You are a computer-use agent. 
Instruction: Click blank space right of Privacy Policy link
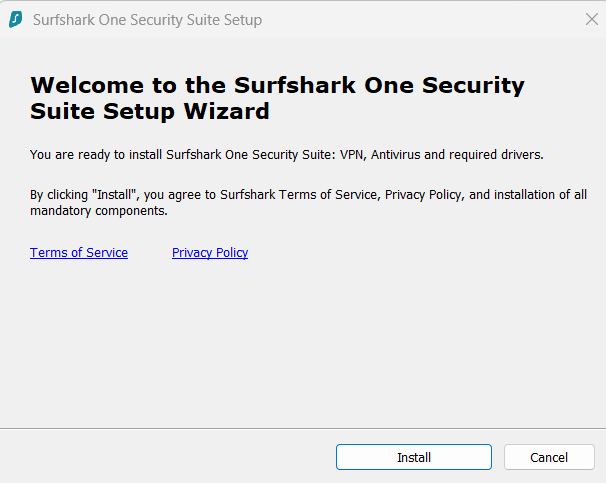(x=420, y=253)
